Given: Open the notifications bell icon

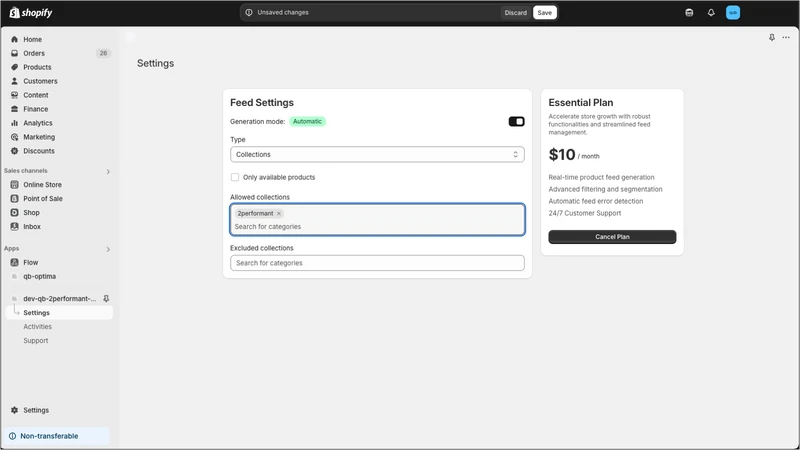Looking at the screenshot, I should pyautogui.click(x=711, y=13).
